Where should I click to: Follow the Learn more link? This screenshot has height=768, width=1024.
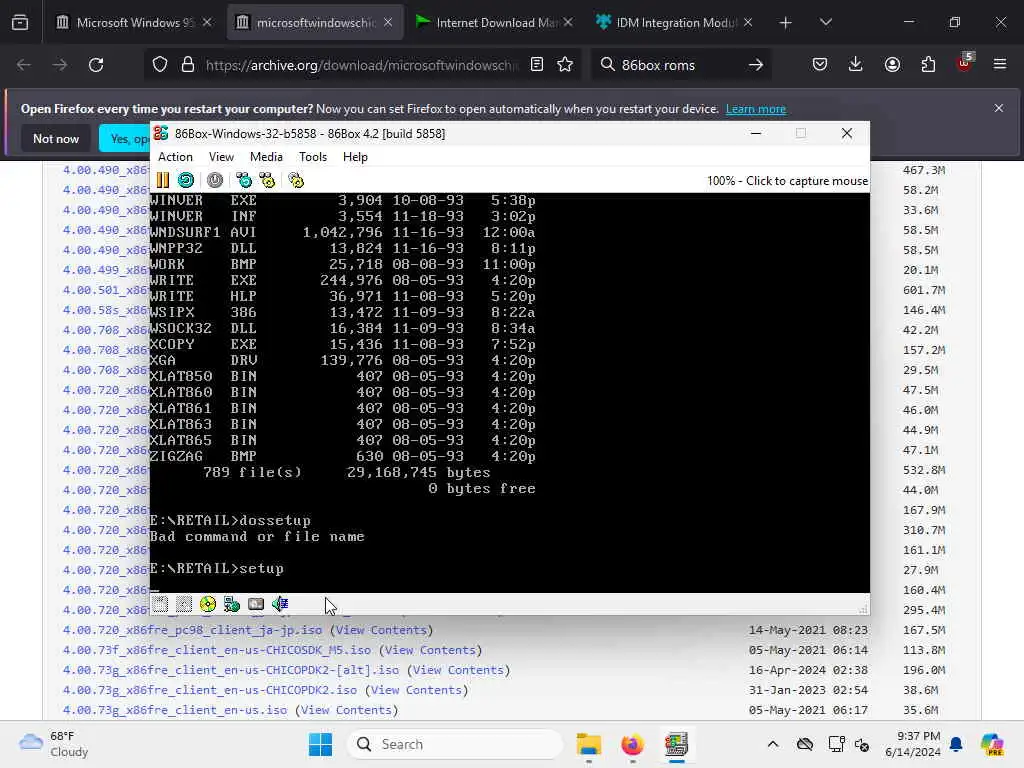(x=756, y=109)
